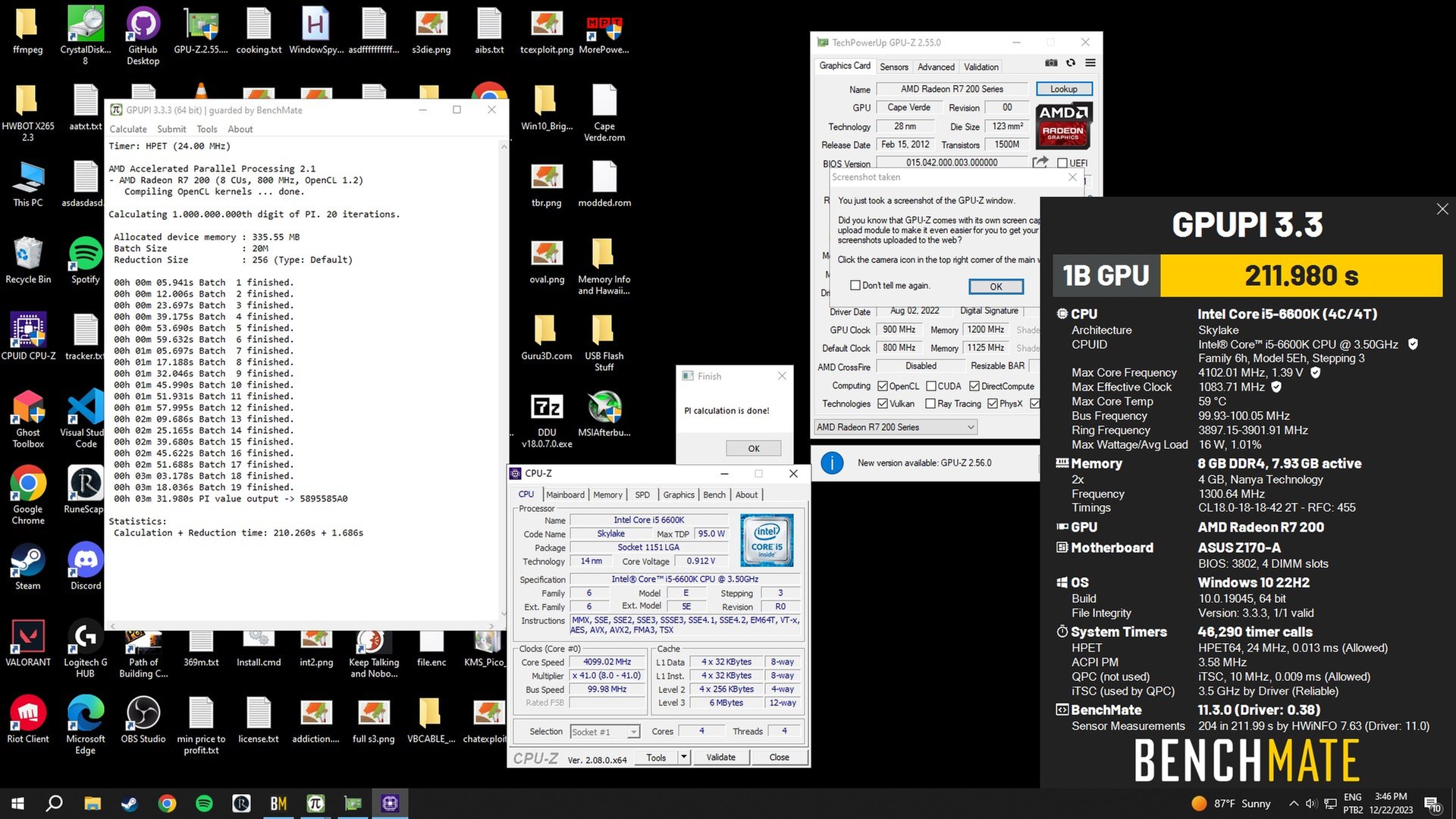
Task: Open the GPUPI About menu
Action: 240,129
